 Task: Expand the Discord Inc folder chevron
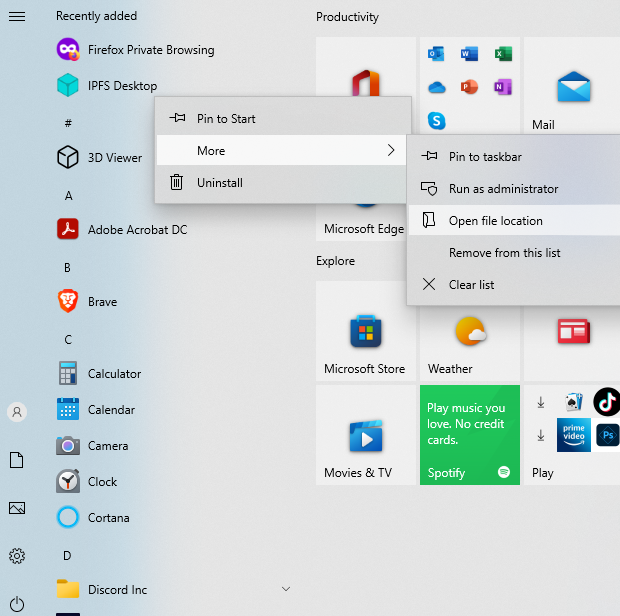(x=286, y=589)
